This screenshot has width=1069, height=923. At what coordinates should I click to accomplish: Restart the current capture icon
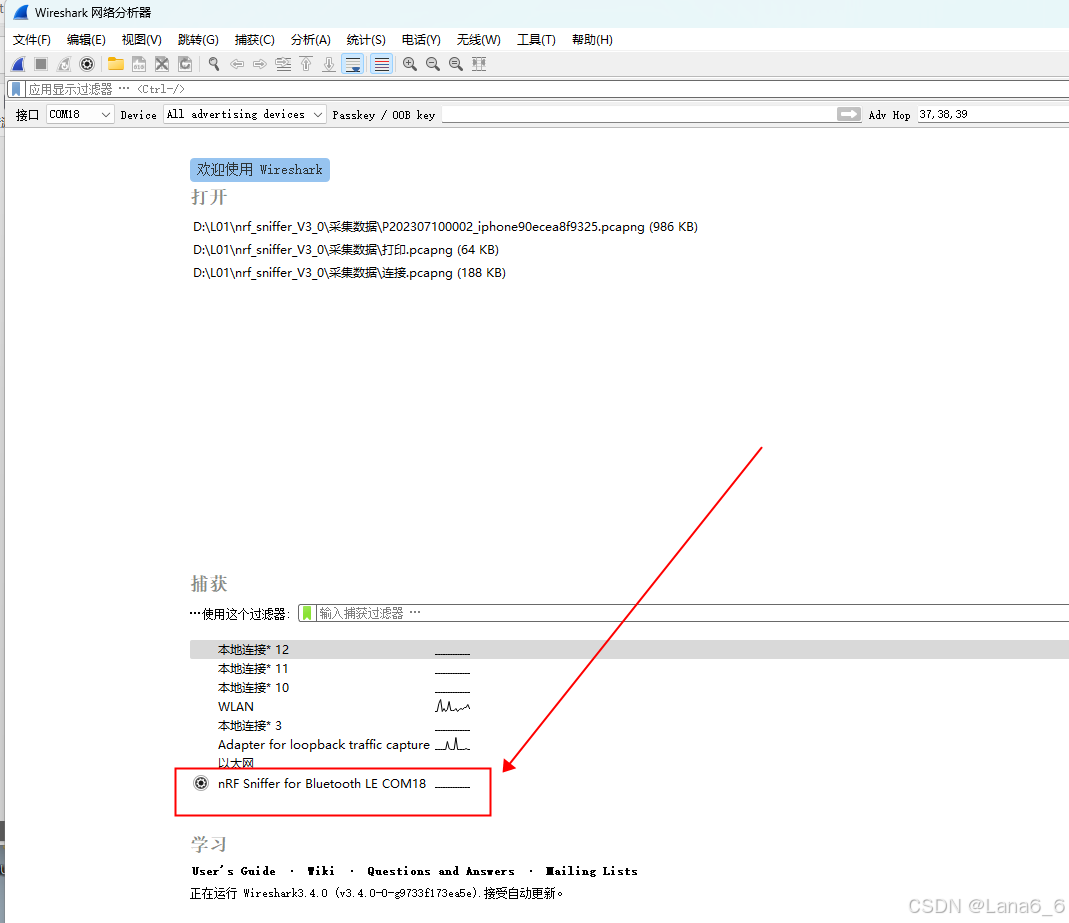pyautogui.click(x=64, y=64)
